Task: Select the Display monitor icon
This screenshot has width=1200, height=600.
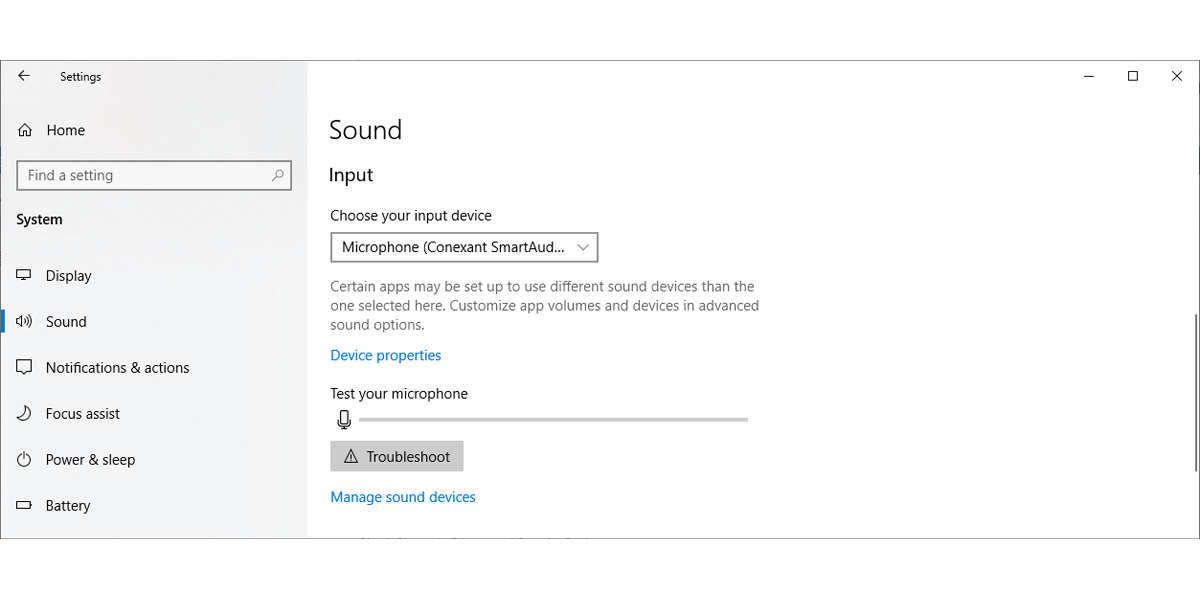Action: 25,276
